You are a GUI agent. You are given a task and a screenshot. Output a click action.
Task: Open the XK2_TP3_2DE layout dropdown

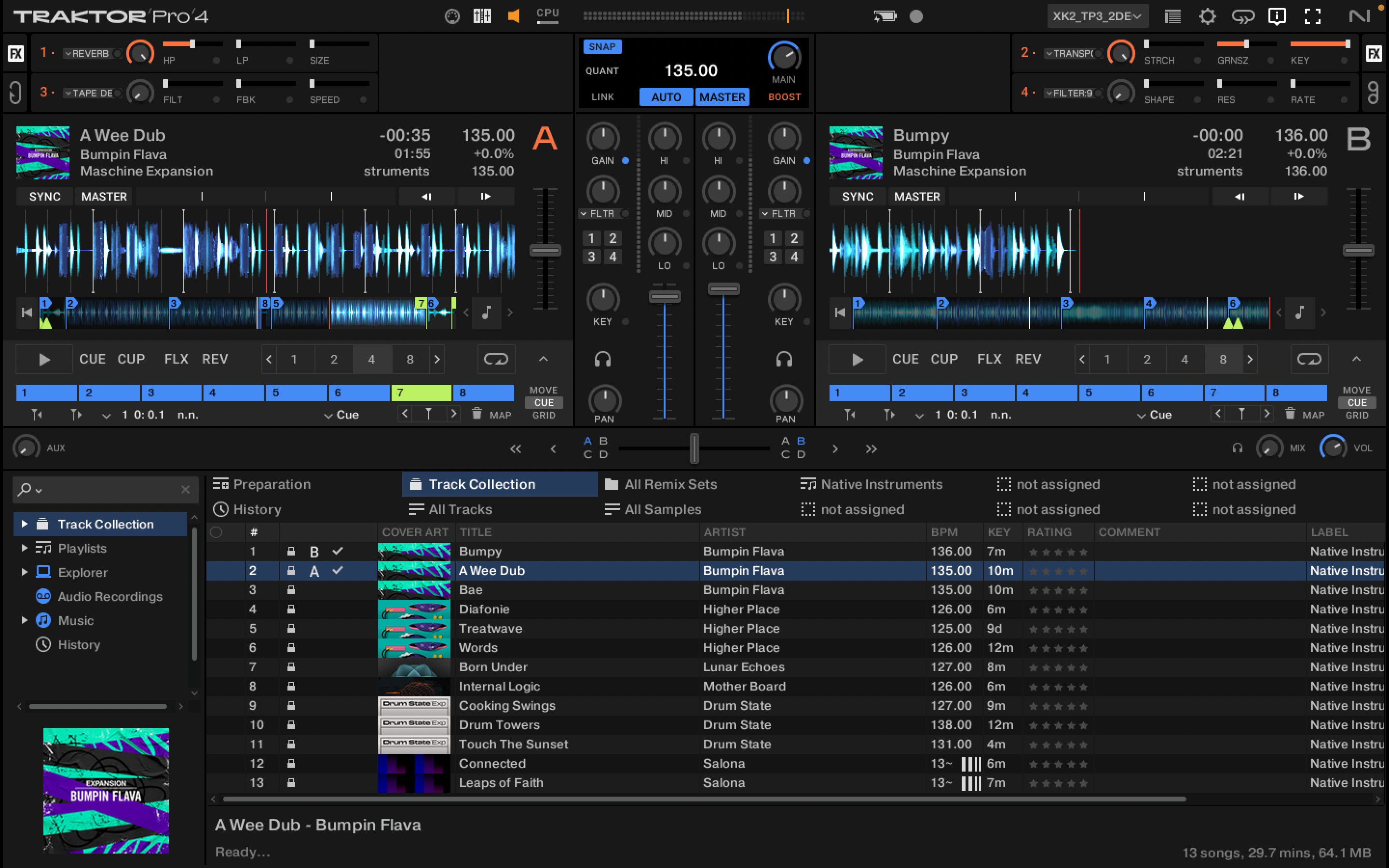coord(1096,16)
